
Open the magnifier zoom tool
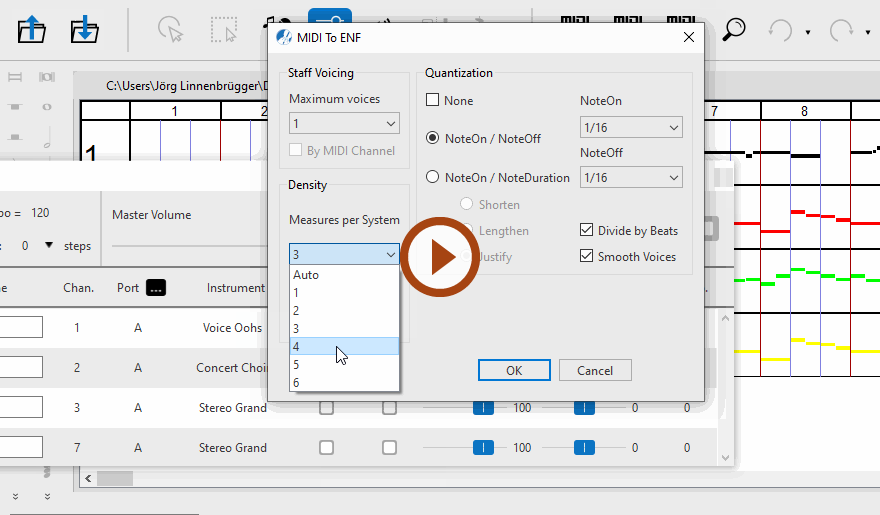[734, 29]
